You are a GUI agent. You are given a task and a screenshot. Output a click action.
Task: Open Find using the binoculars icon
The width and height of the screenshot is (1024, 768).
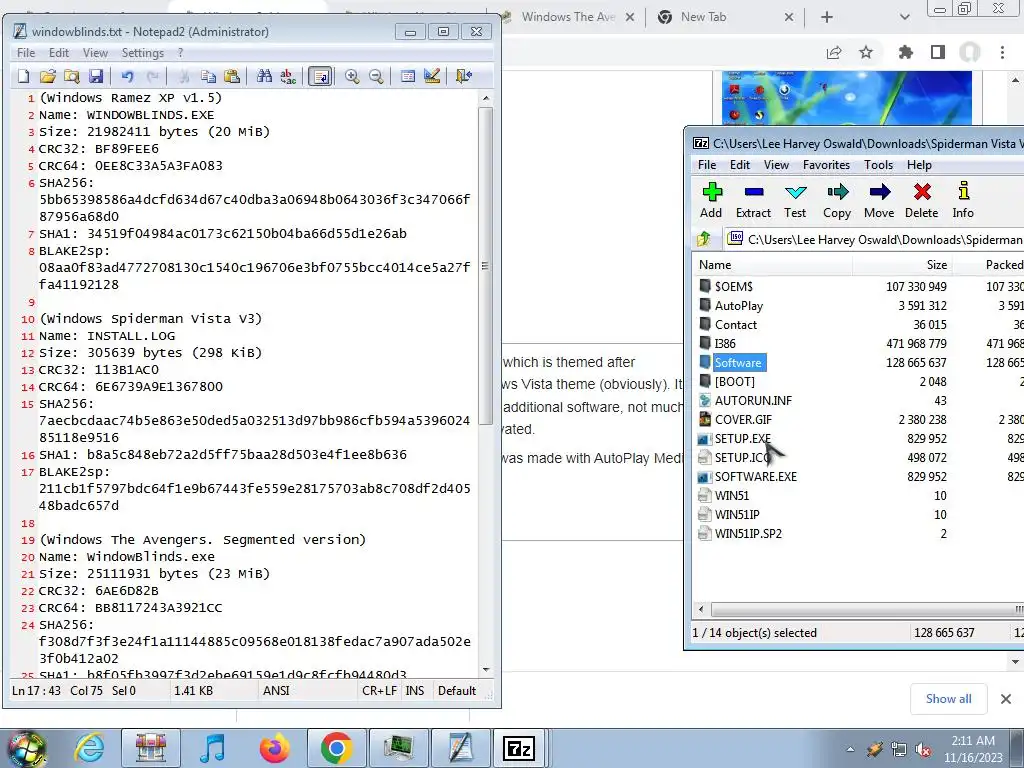(x=264, y=76)
